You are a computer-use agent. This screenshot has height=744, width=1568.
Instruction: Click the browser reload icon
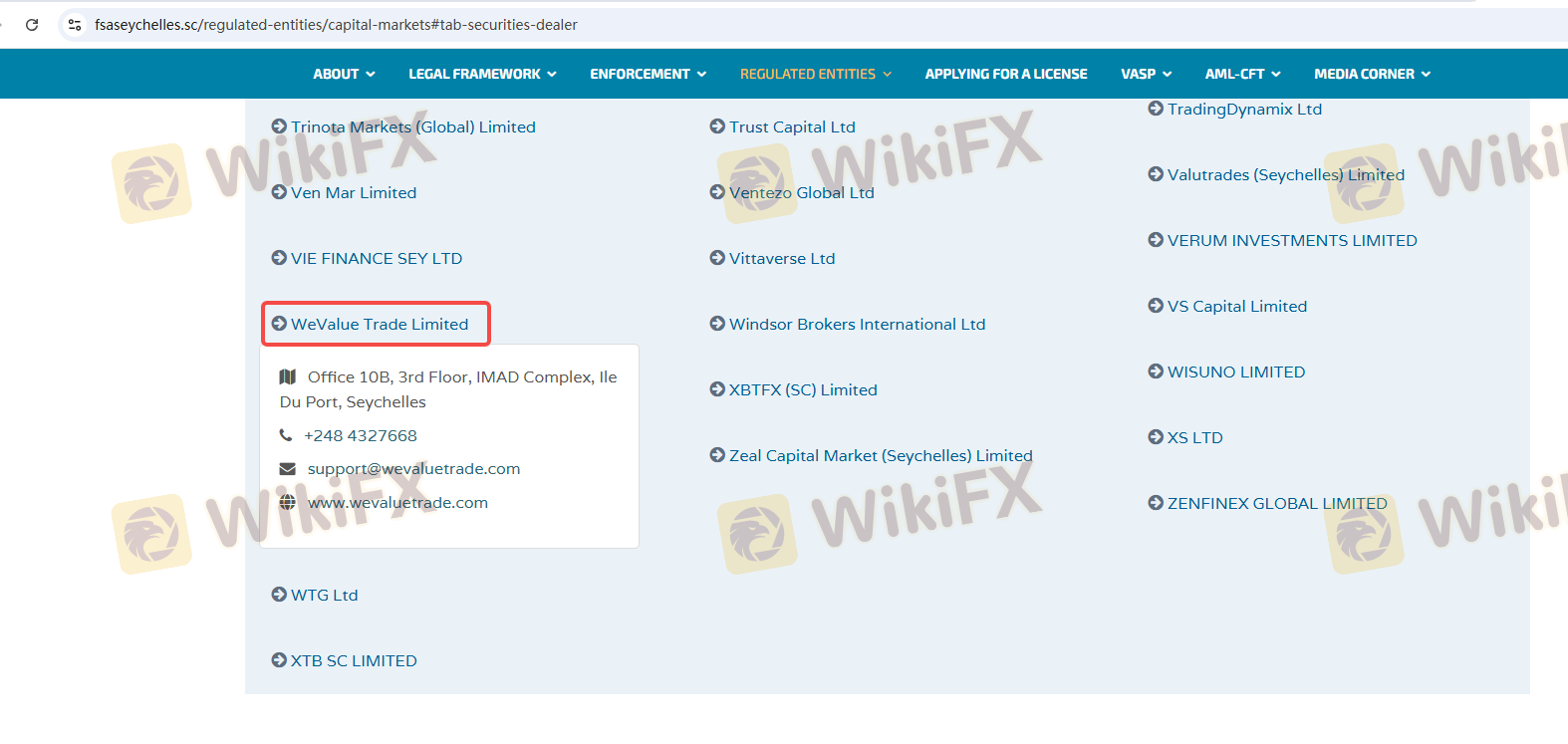click(32, 25)
